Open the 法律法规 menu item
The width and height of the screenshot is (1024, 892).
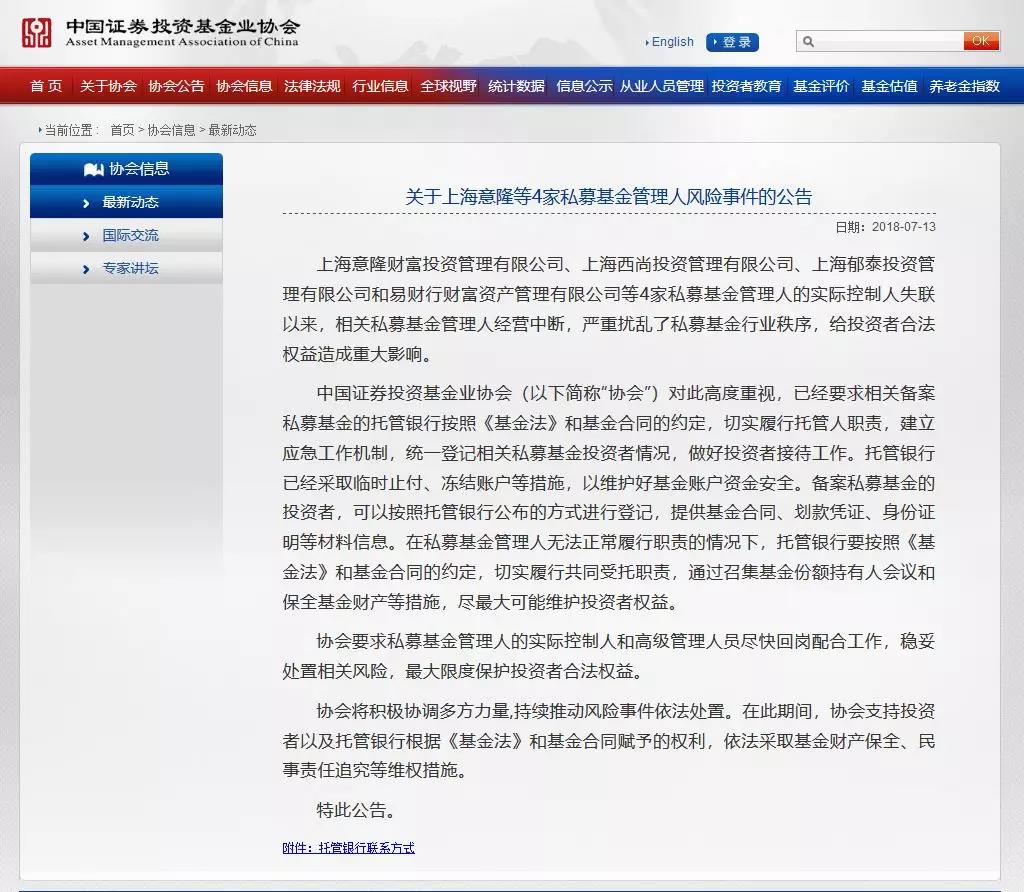[312, 86]
